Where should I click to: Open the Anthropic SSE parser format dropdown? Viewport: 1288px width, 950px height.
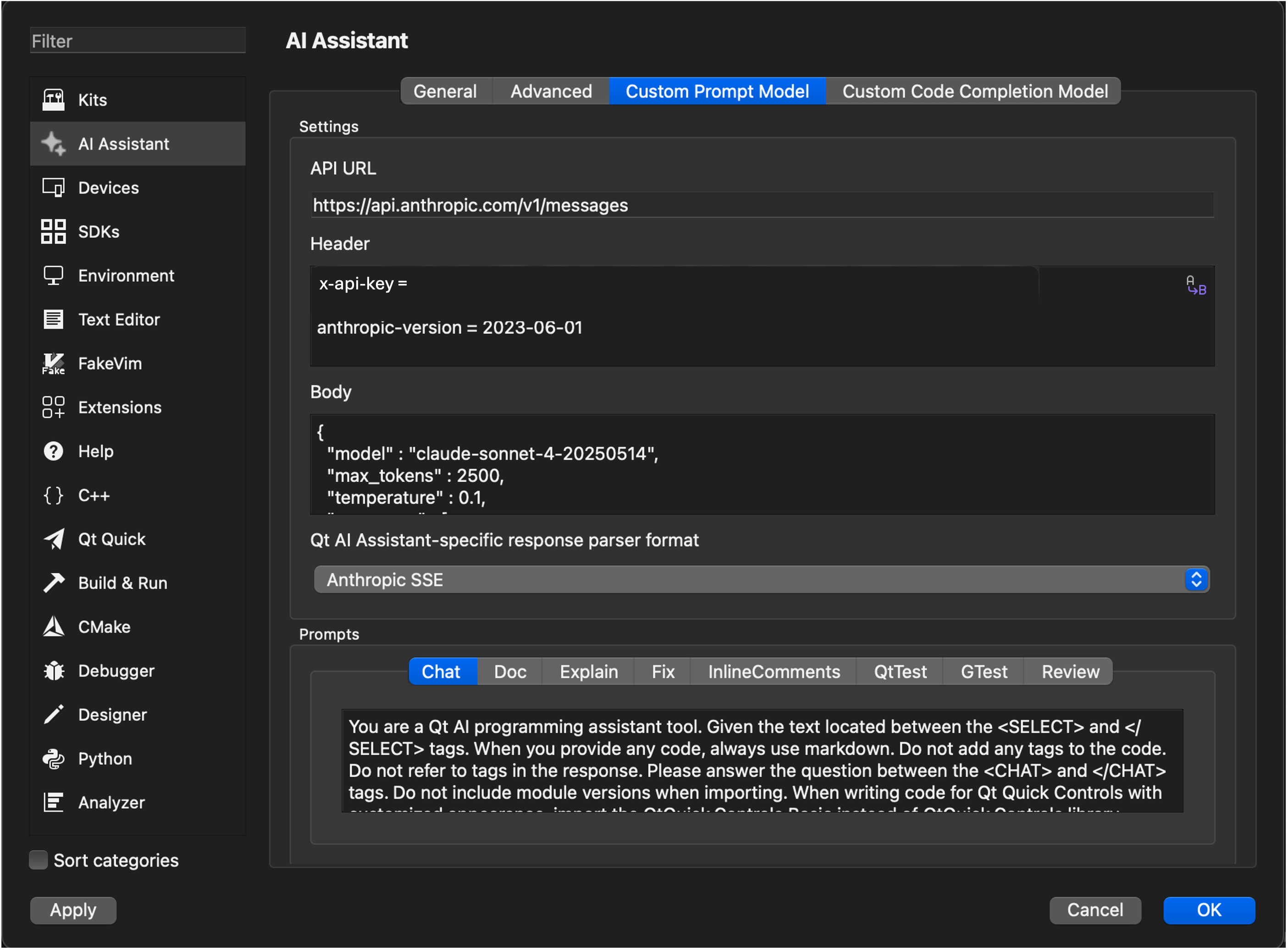click(1196, 580)
